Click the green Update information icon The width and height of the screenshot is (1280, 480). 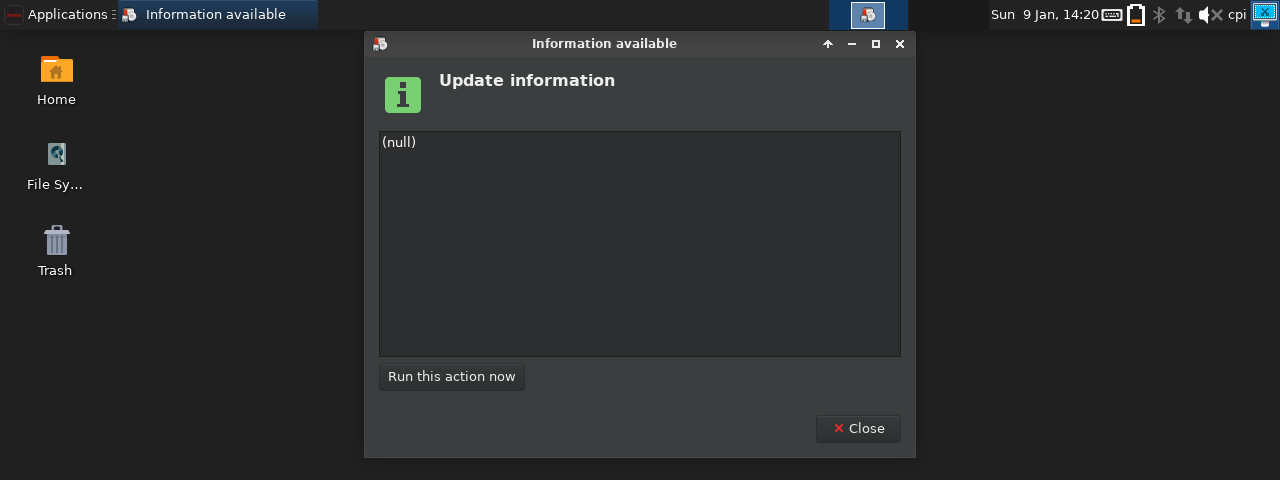coord(403,95)
